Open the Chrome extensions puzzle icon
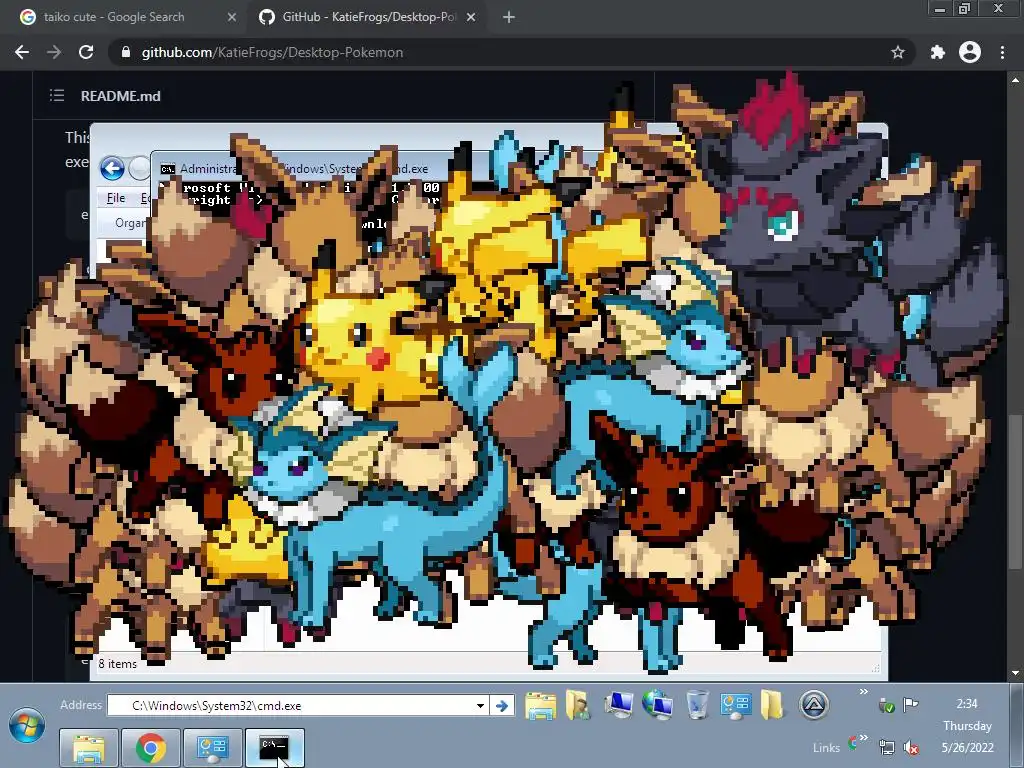1024x768 pixels. click(938, 52)
